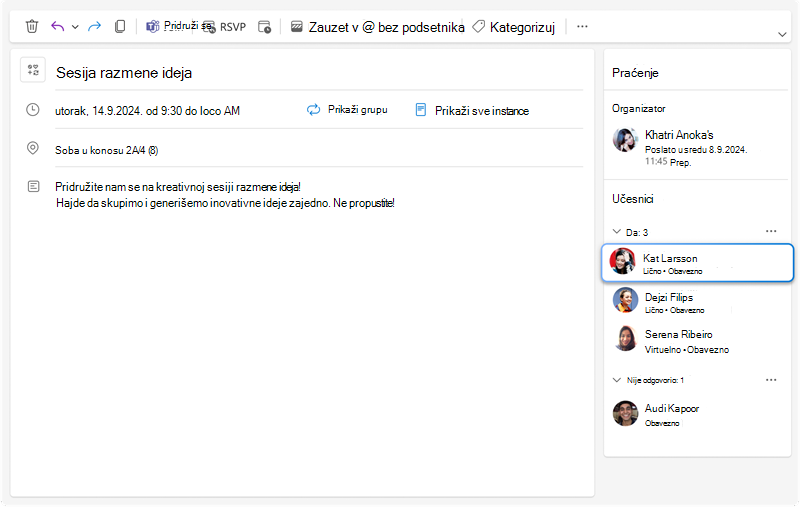The width and height of the screenshot is (800, 507).
Task: Select attendee Serena Ribeiro
Action: coord(697,341)
